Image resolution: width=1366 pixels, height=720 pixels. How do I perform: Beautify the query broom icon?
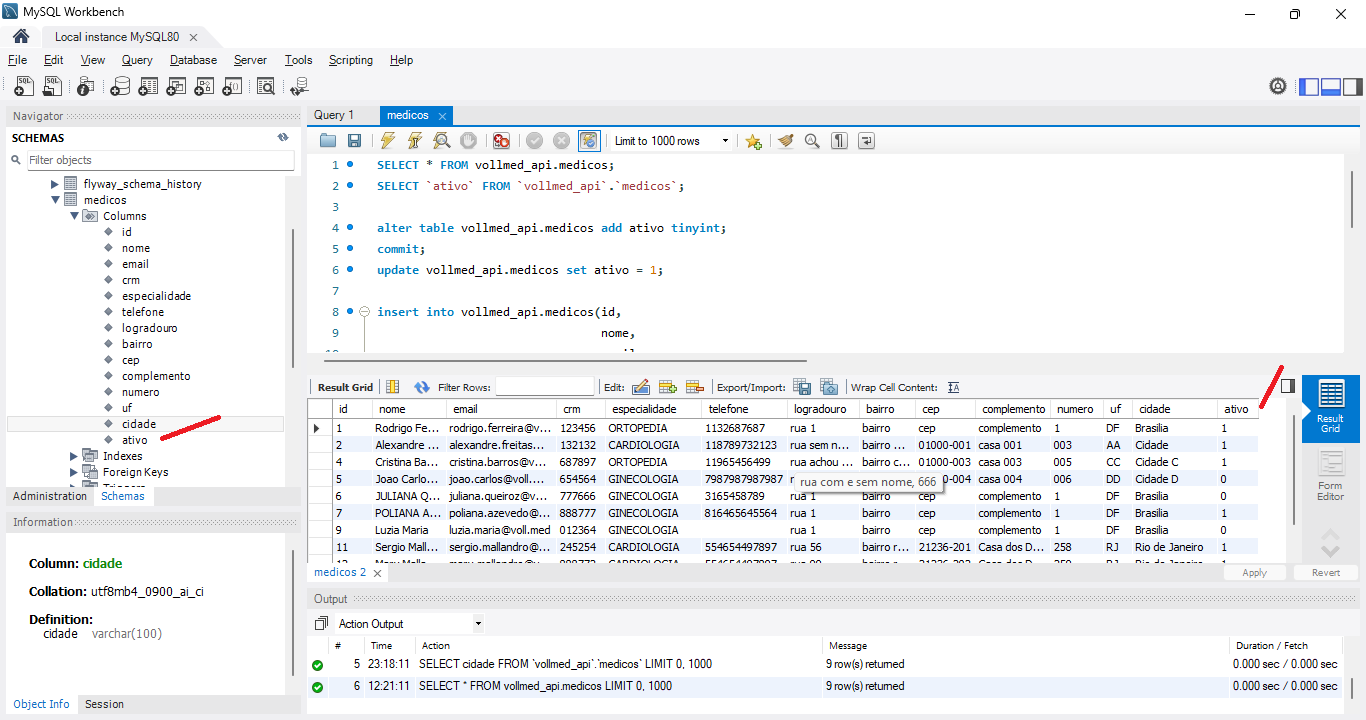pyautogui.click(x=786, y=141)
